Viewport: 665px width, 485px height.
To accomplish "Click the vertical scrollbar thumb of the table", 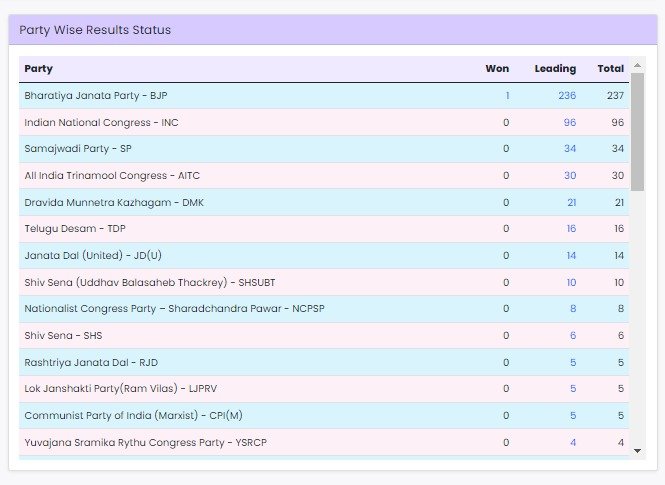I will coord(638,130).
